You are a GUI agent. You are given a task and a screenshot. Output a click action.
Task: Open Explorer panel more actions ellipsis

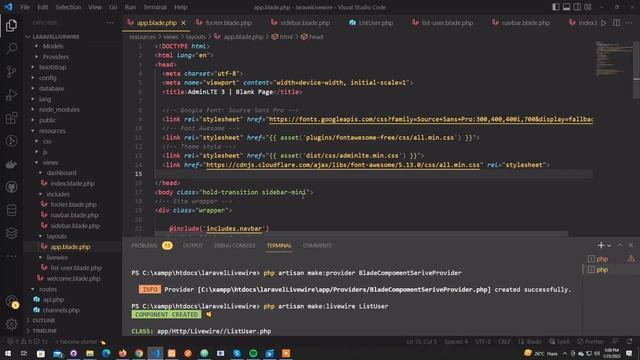(x=110, y=23)
